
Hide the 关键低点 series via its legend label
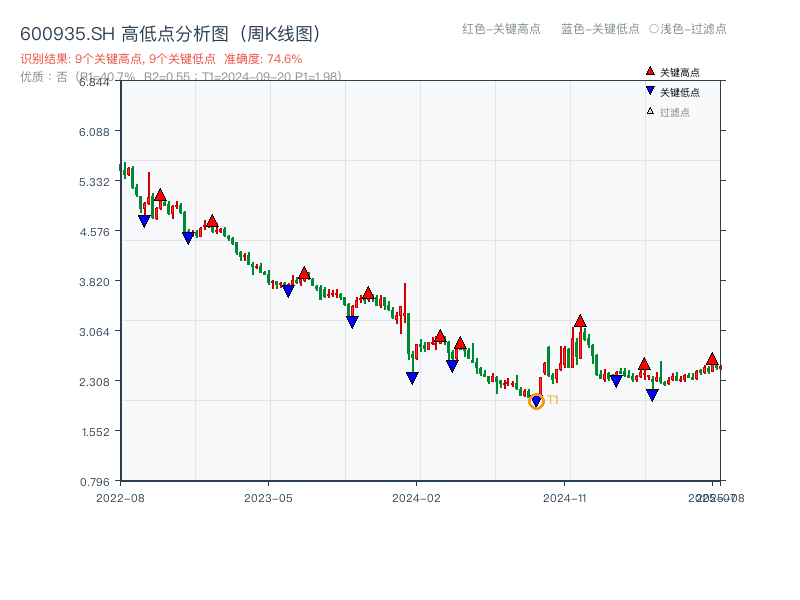tap(680, 92)
